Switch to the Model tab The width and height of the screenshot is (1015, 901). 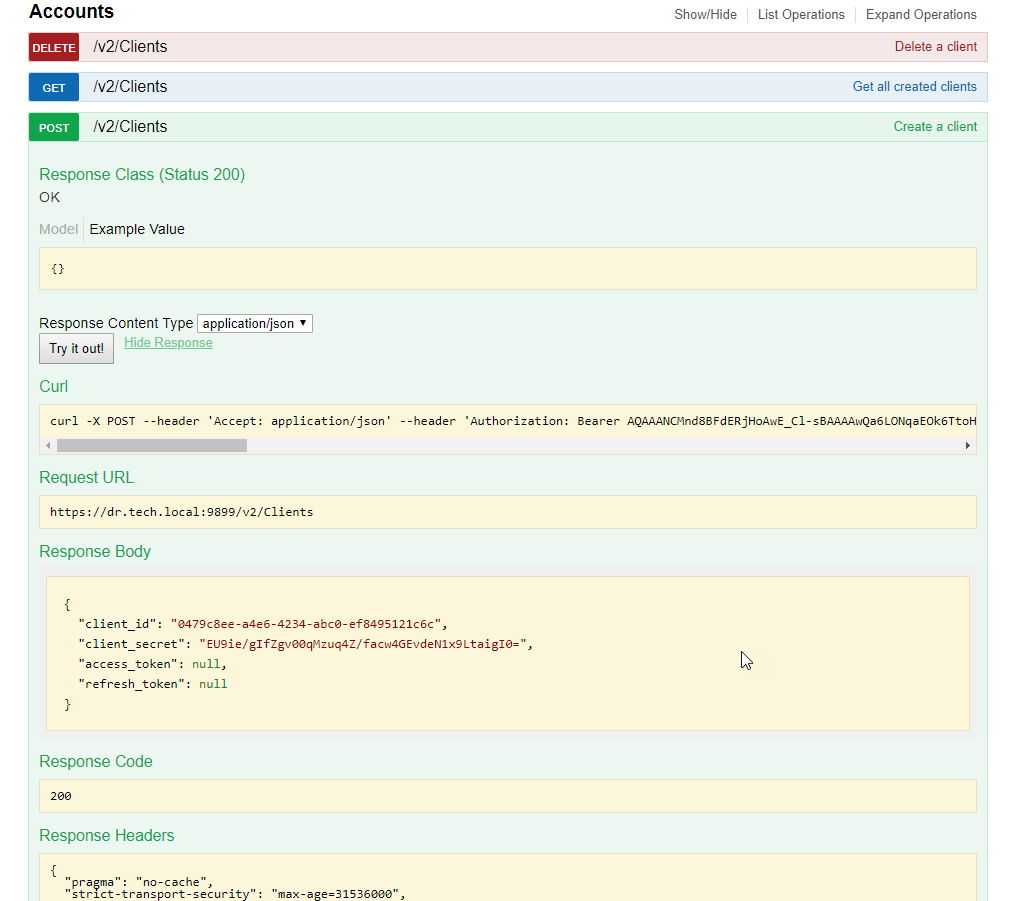point(58,229)
